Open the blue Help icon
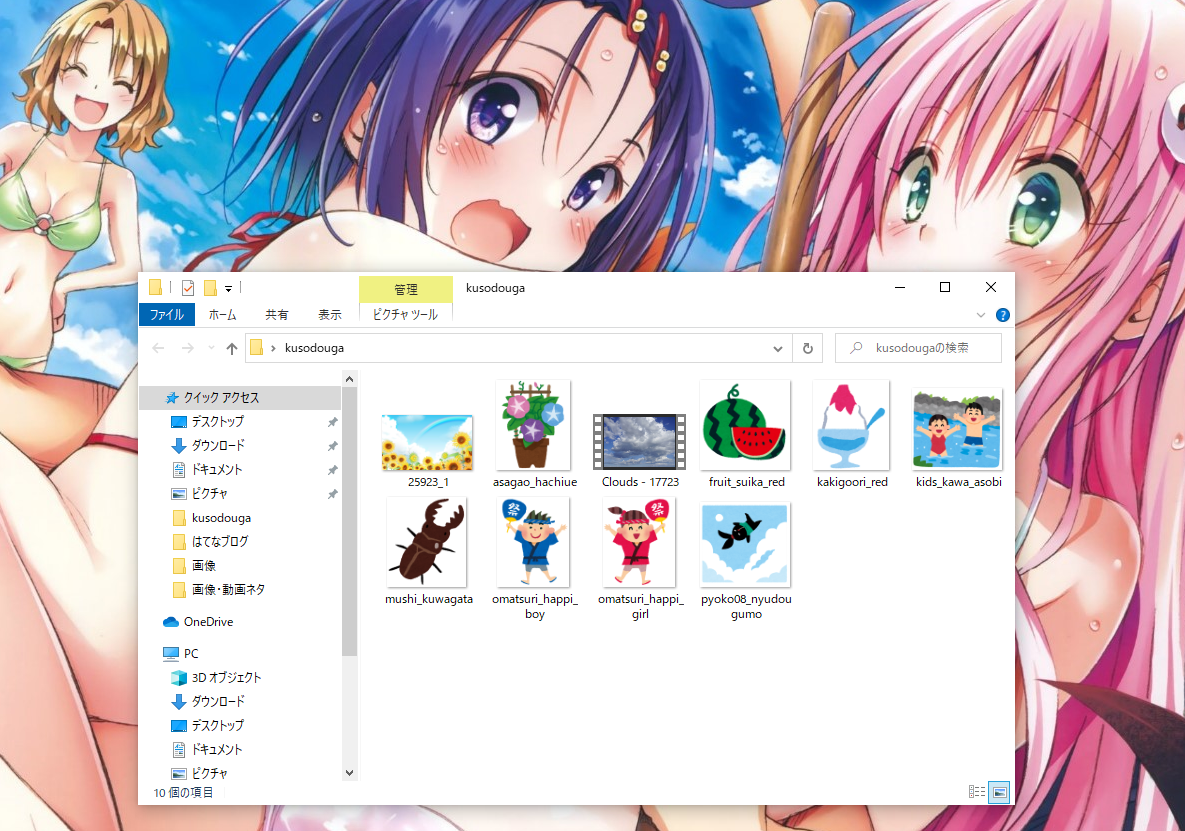The height and width of the screenshot is (831, 1185). click(x=1003, y=315)
